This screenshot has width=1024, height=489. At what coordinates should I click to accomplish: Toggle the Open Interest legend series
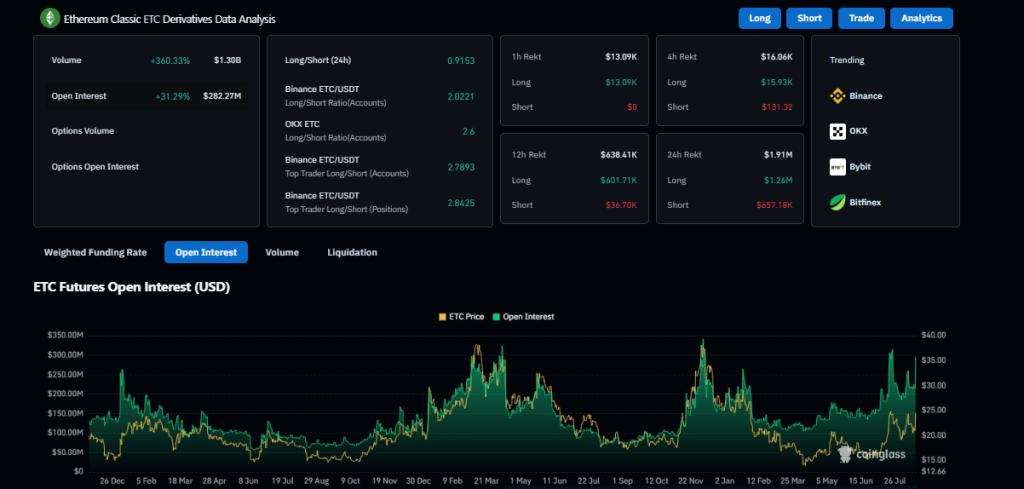pyautogui.click(x=524, y=317)
